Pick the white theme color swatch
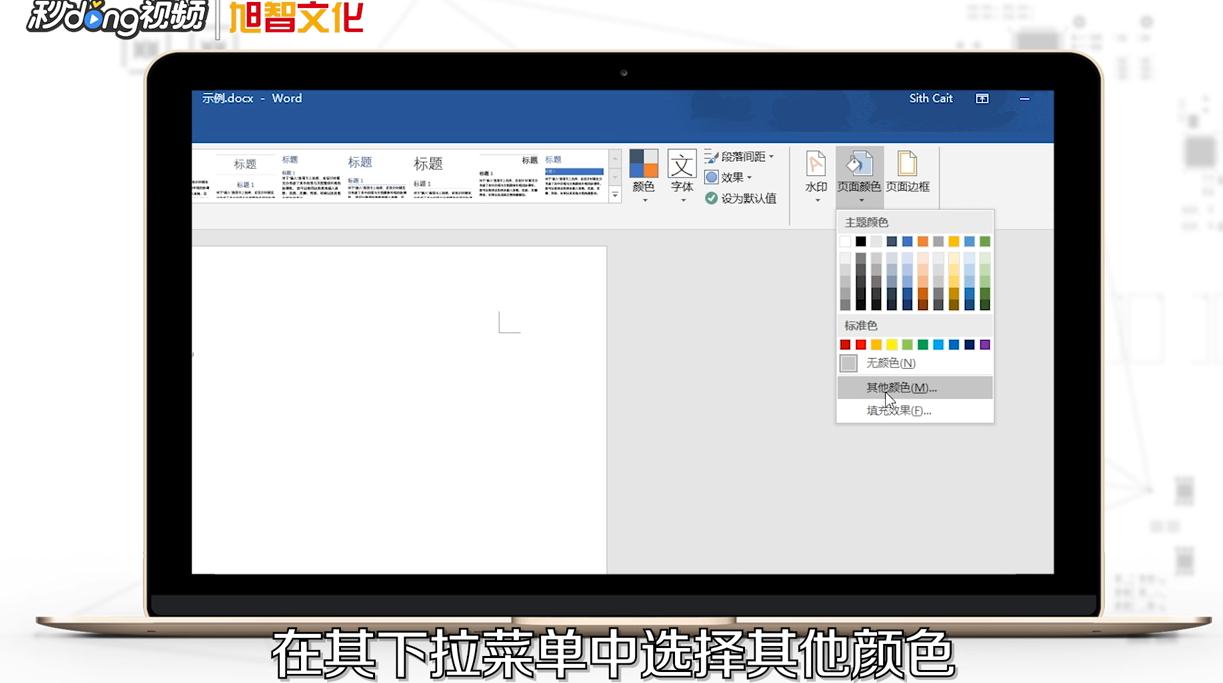1223x683 pixels. (x=845, y=241)
